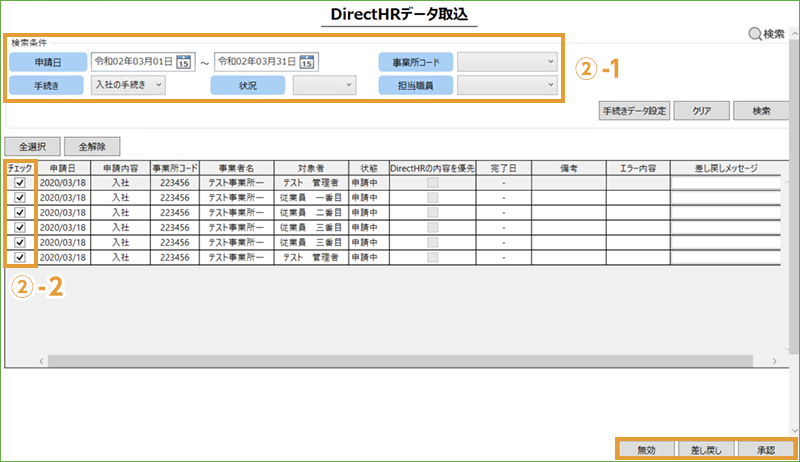The image size is (800, 462).
Task: Click 223456 cell in the 一番目 row
Action: [x=175, y=197]
